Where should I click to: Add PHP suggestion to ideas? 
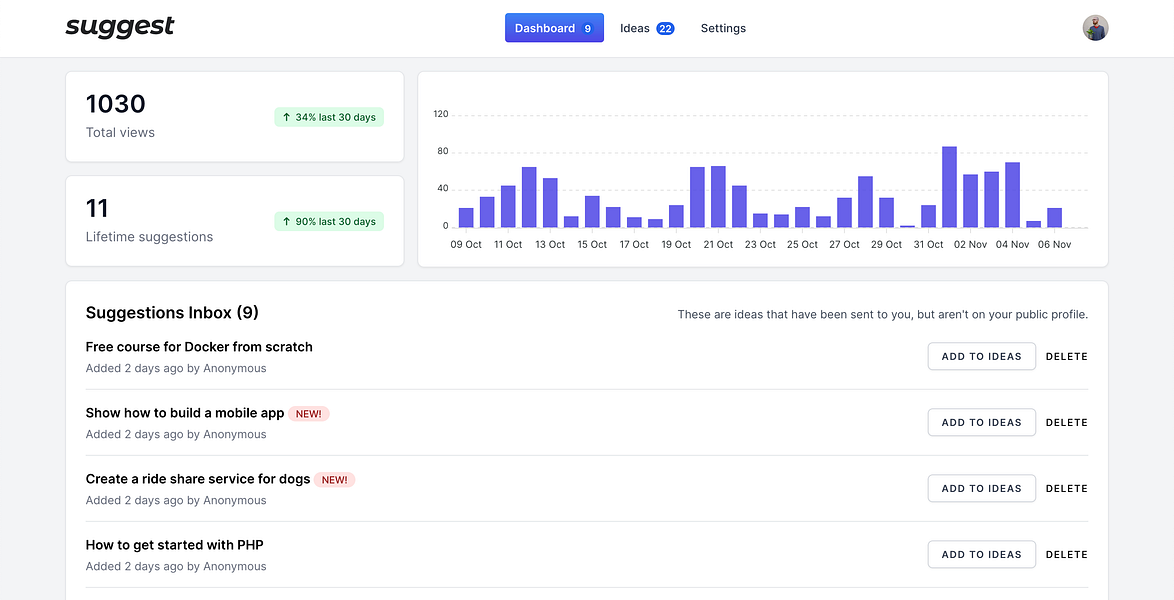coord(982,554)
